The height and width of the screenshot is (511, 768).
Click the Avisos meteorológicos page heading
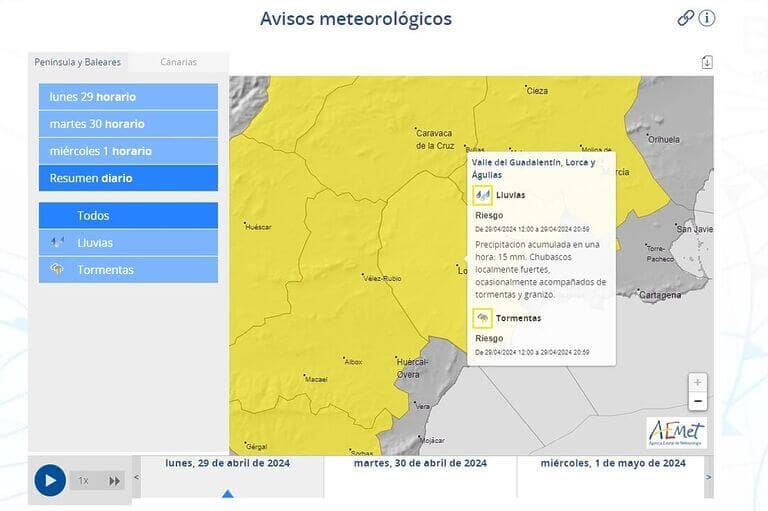click(356, 19)
